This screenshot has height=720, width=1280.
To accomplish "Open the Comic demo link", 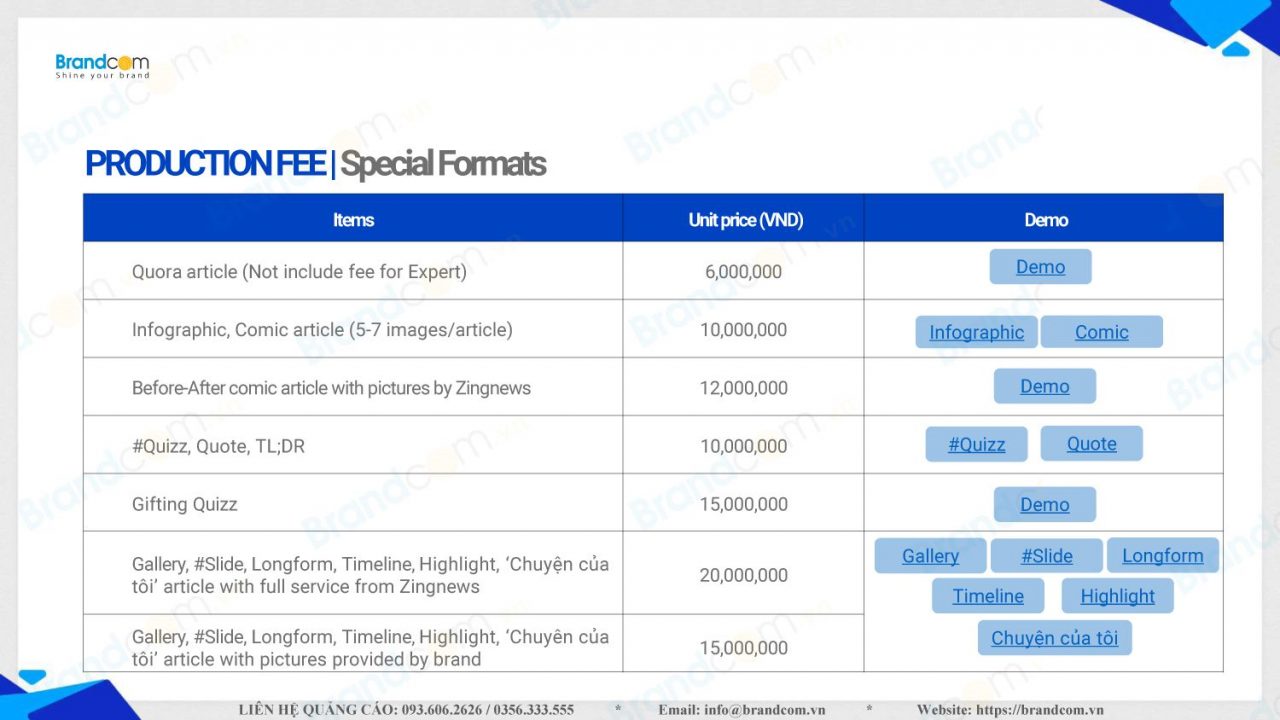I will pyautogui.click(x=1101, y=332).
